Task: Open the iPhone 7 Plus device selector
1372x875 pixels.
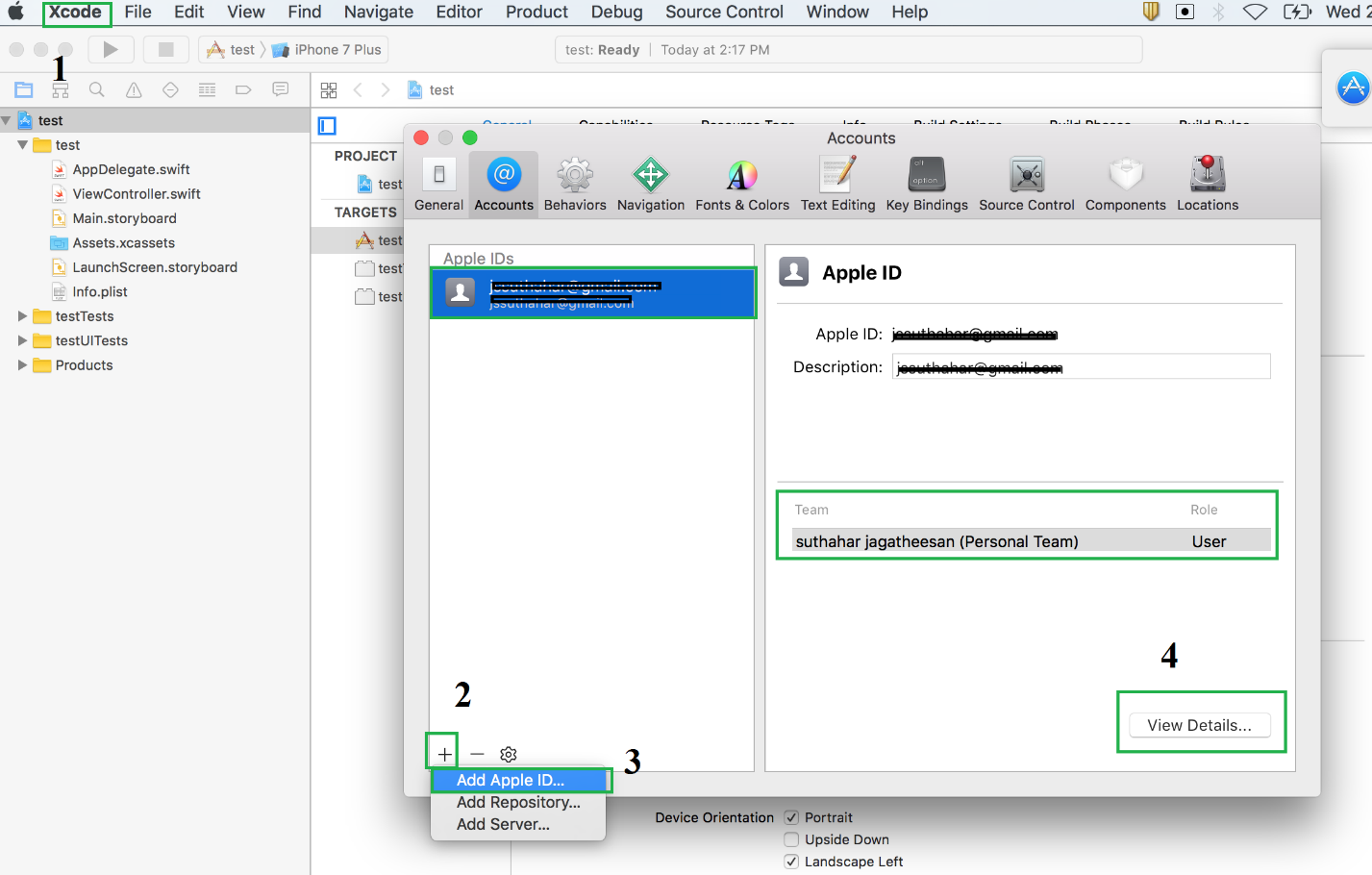Action: click(327, 49)
